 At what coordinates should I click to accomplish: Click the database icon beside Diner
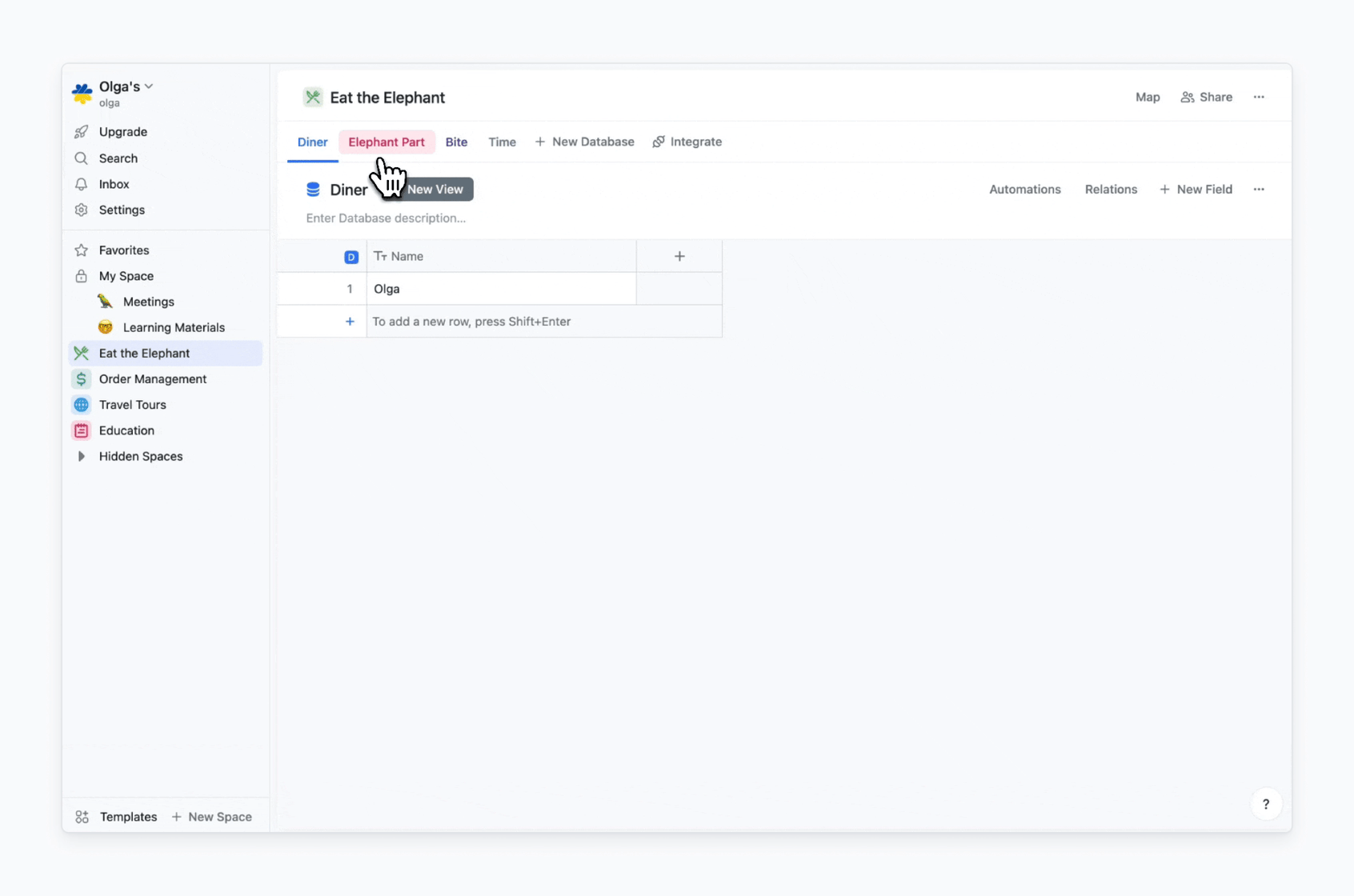(313, 190)
